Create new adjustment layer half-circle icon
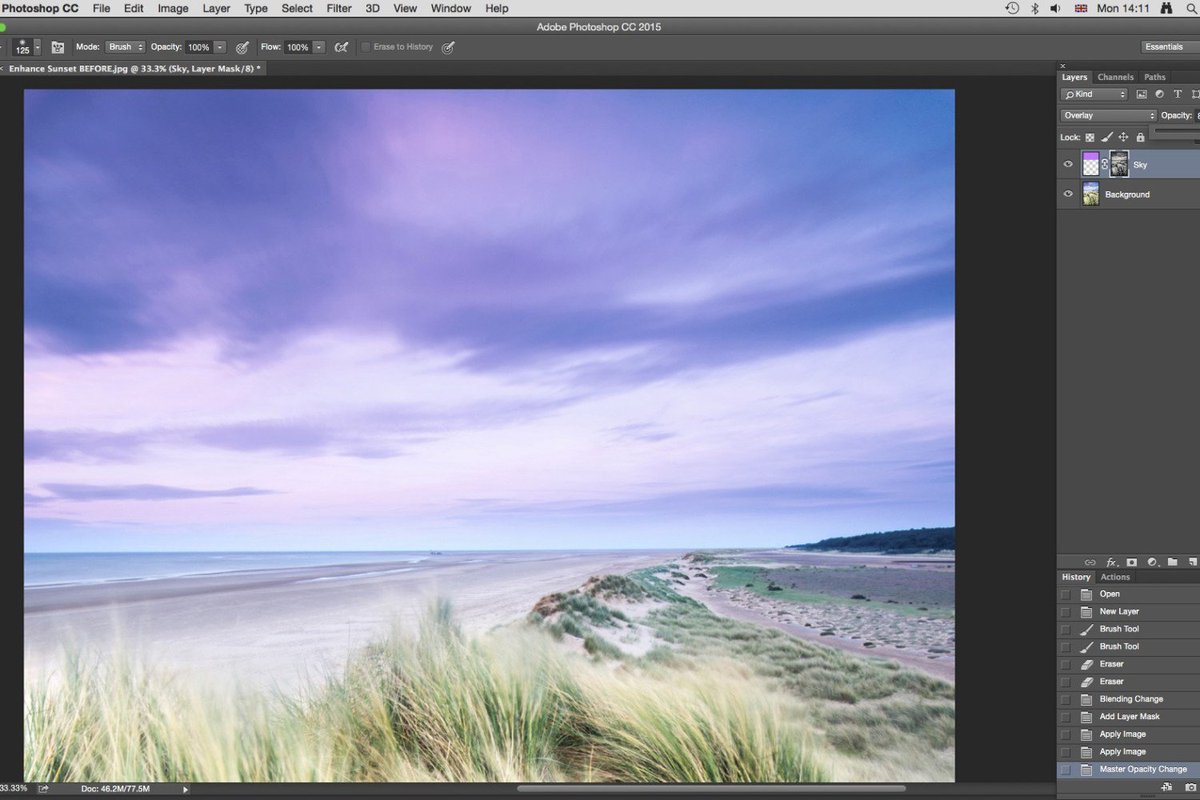 (1152, 562)
